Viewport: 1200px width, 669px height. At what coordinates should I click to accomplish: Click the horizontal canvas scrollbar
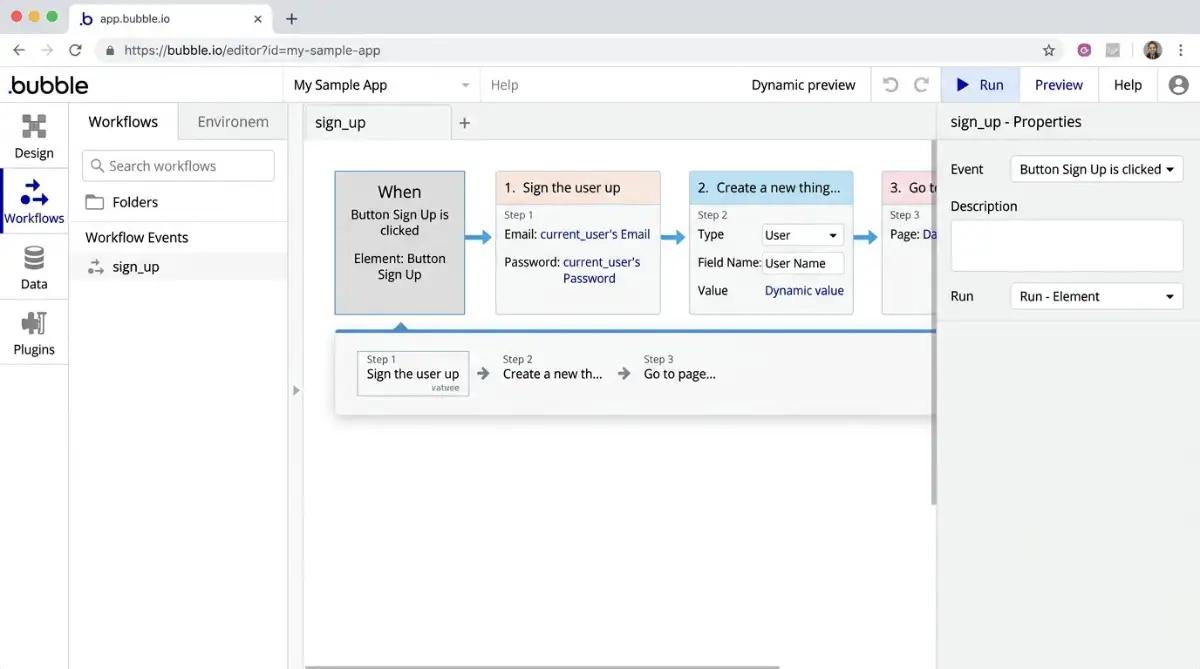point(542,666)
